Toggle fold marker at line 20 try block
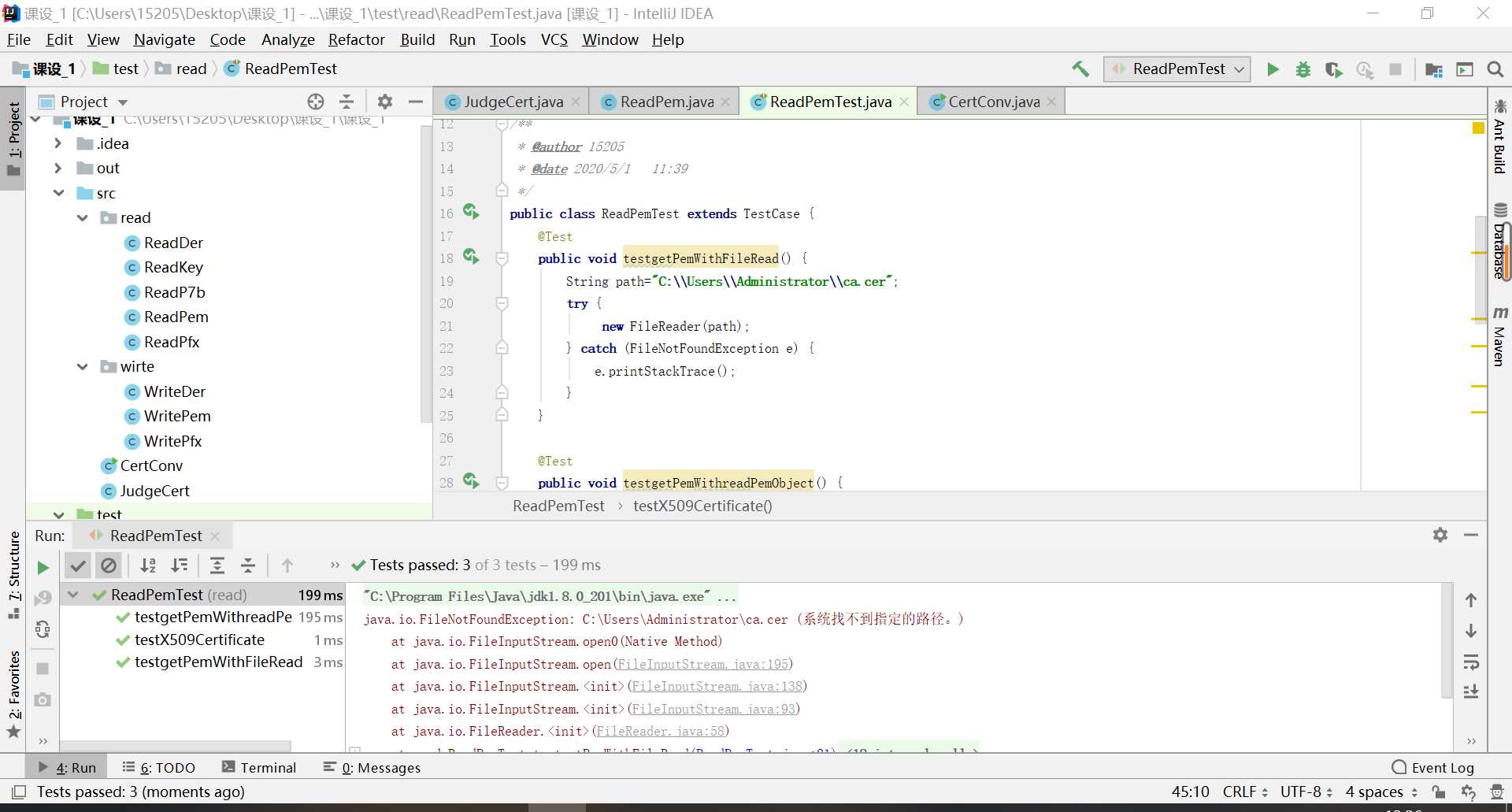 pos(502,303)
